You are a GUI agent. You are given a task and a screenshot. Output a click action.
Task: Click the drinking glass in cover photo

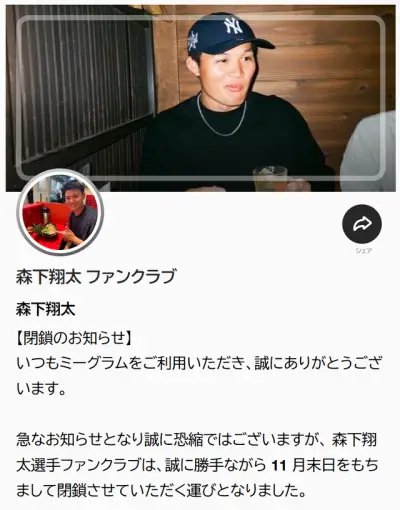tap(270, 178)
